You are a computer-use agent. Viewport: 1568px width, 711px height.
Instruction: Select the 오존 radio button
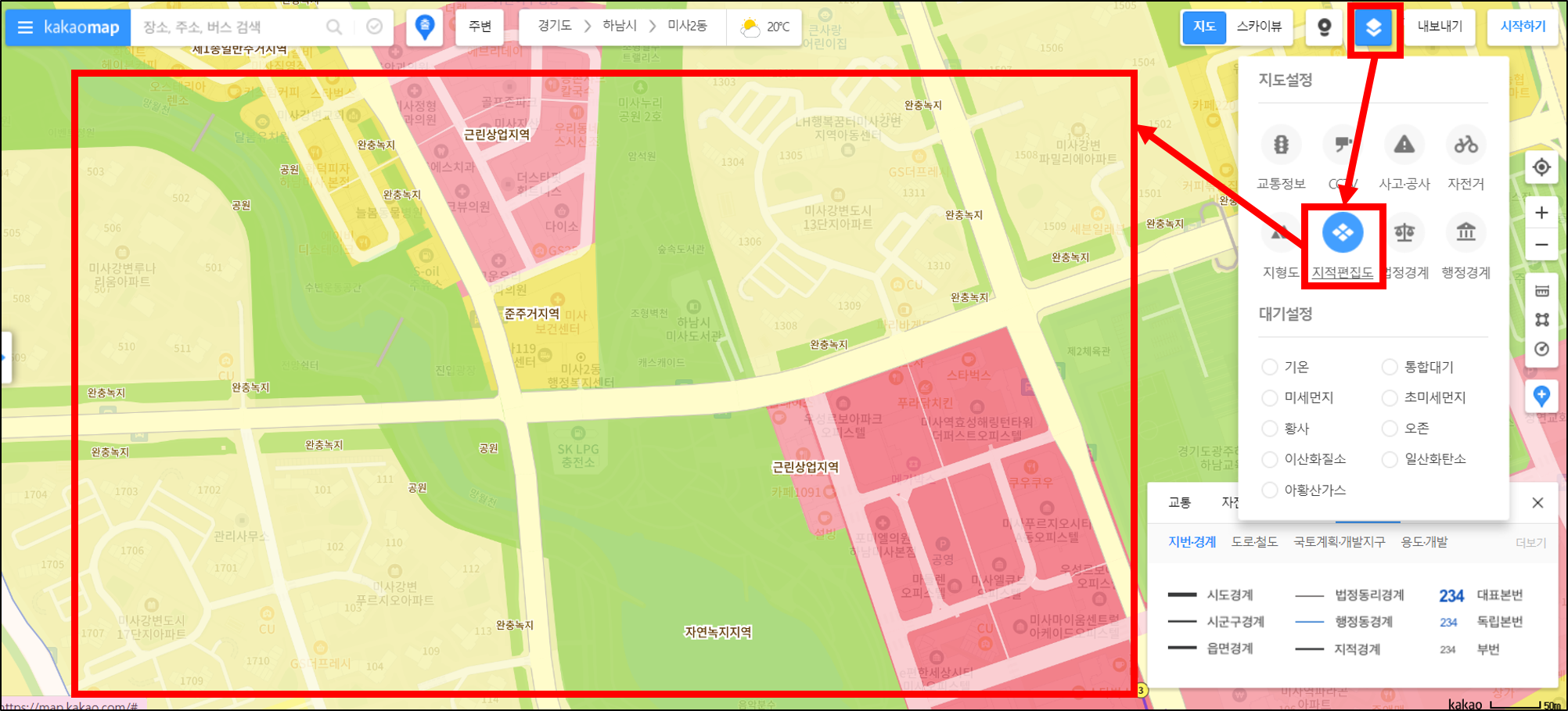pyautogui.click(x=1390, y=429)
